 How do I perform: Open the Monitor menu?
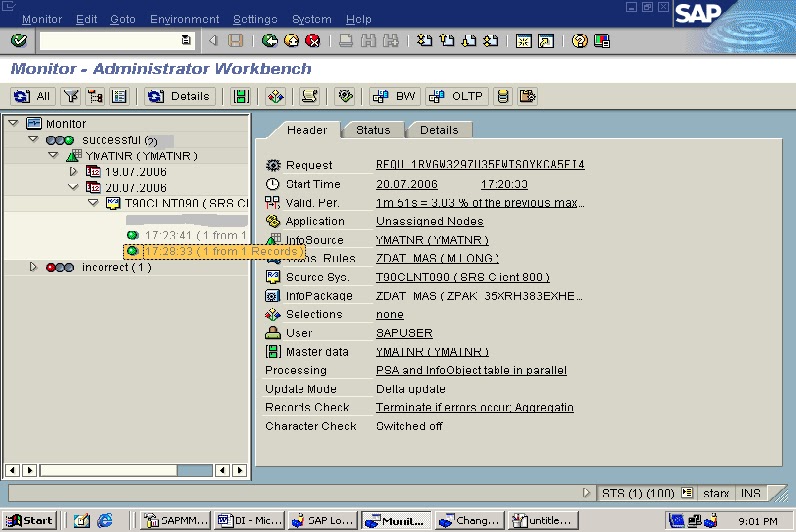point(42,19)
